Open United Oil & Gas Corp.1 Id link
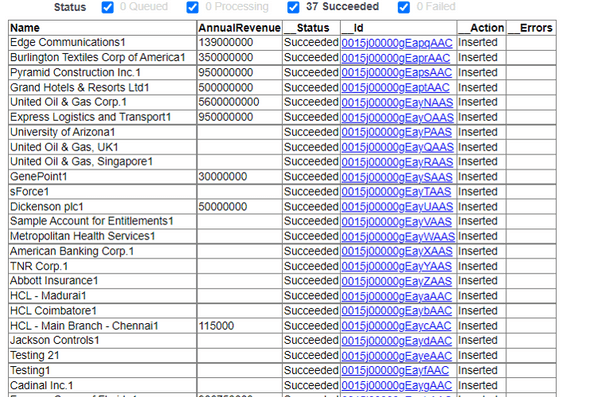 pos(397,102)
